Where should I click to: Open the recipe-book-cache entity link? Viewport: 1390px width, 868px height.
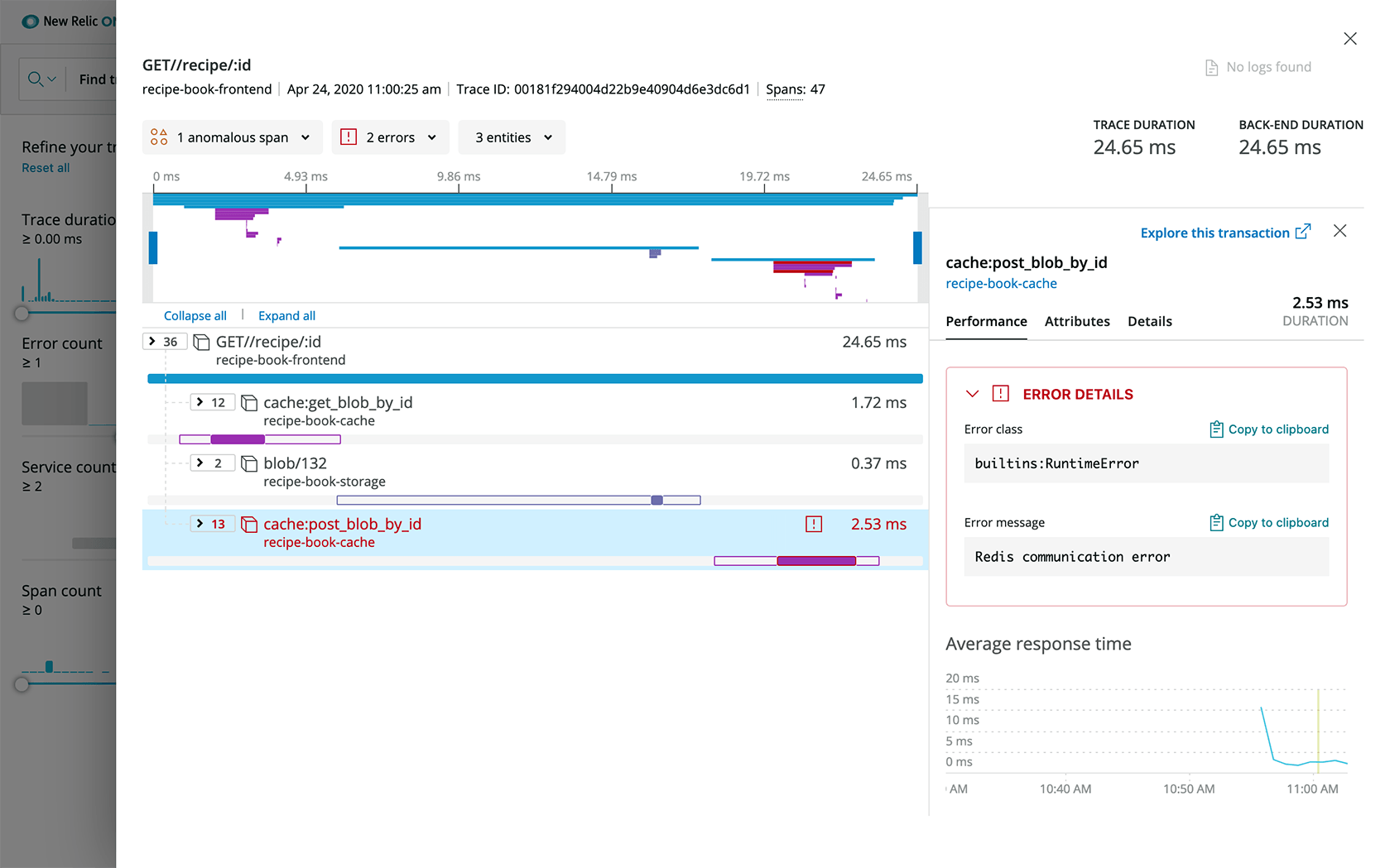coord(1001,283)
